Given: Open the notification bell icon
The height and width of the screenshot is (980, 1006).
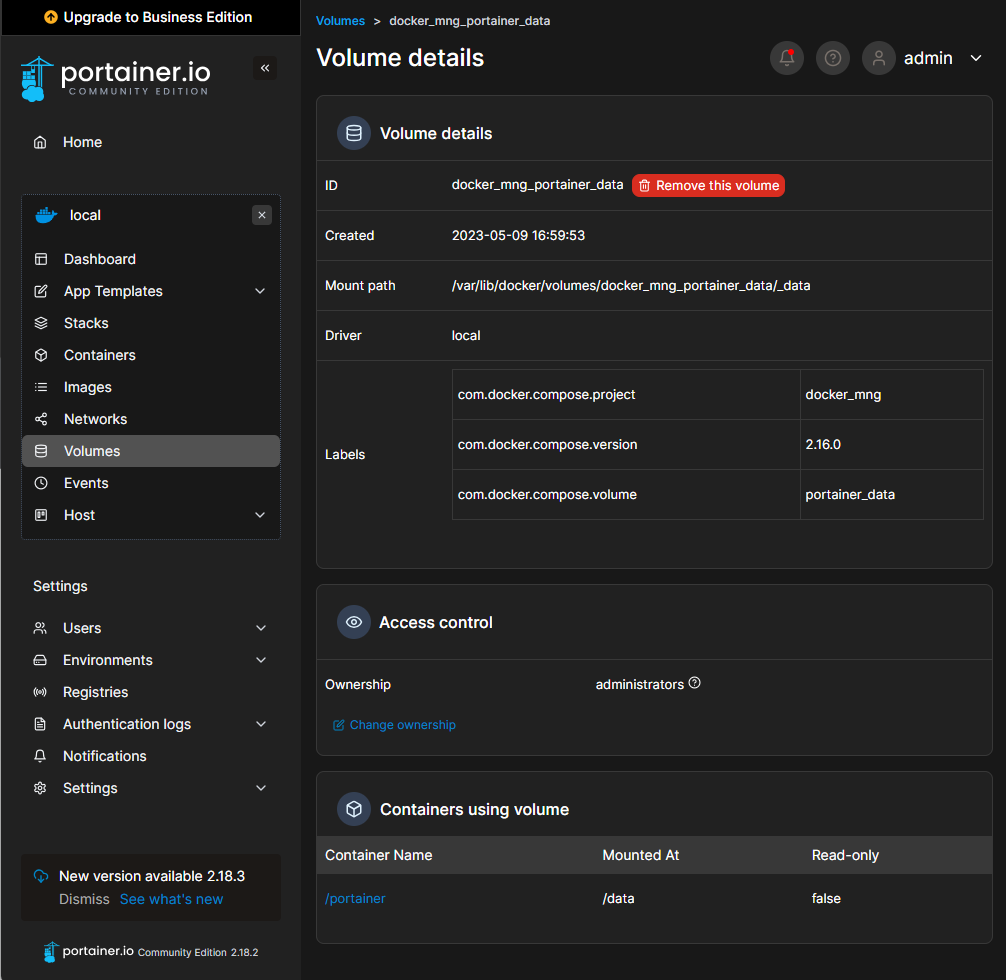Looking at the screenshot, I should pyautogui.click(x=786, y=57).
